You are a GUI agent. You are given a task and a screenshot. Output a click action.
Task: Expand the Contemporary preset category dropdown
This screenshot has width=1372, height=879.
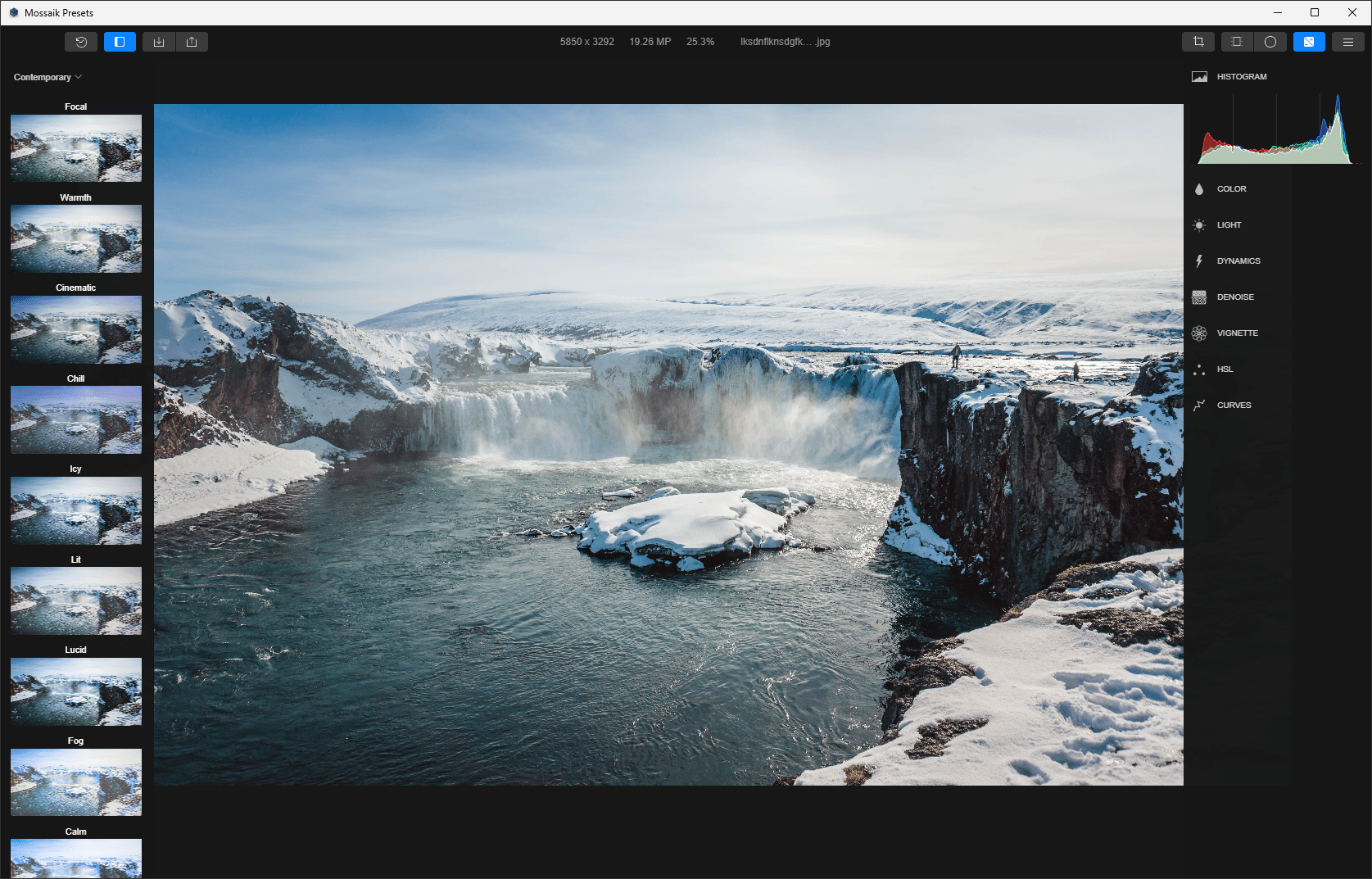48,77
